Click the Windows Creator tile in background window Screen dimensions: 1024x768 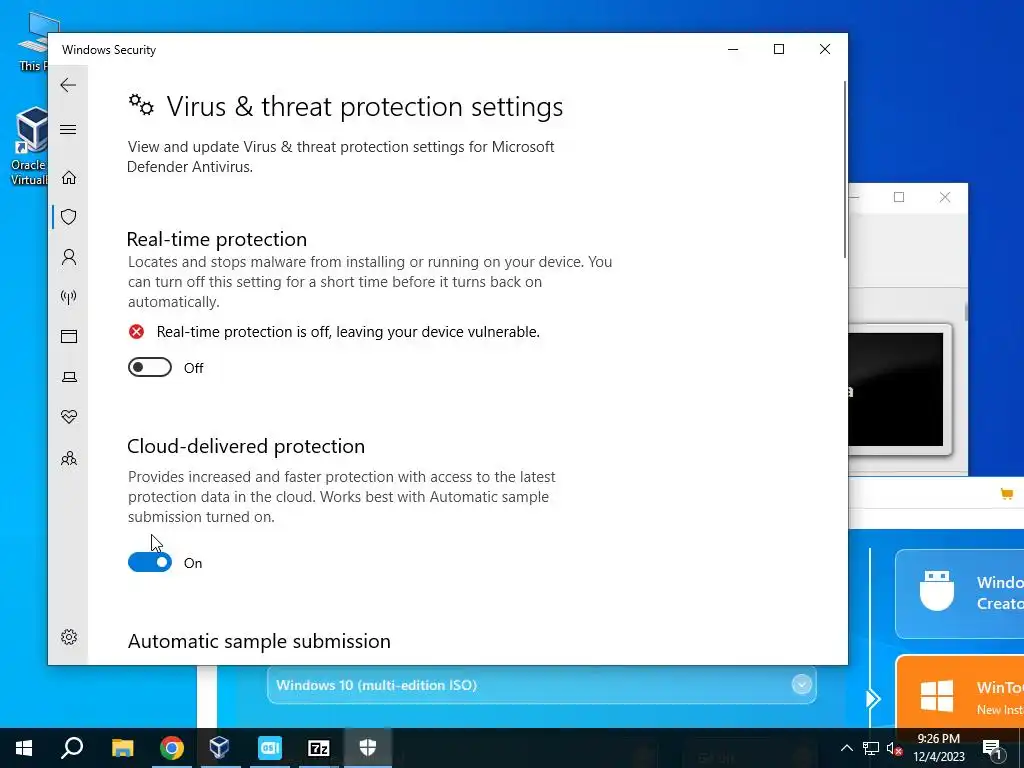point(960,593)
